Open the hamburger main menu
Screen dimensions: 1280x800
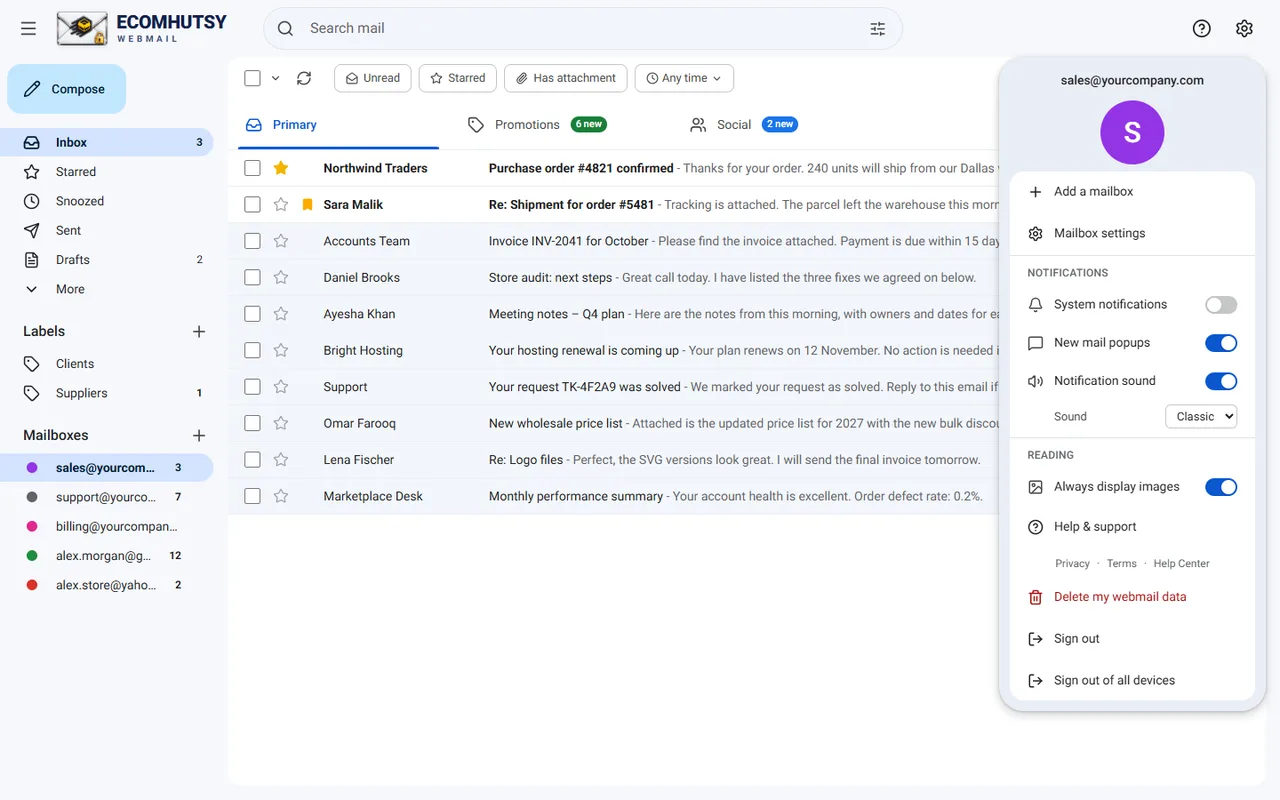coord(28,29)
